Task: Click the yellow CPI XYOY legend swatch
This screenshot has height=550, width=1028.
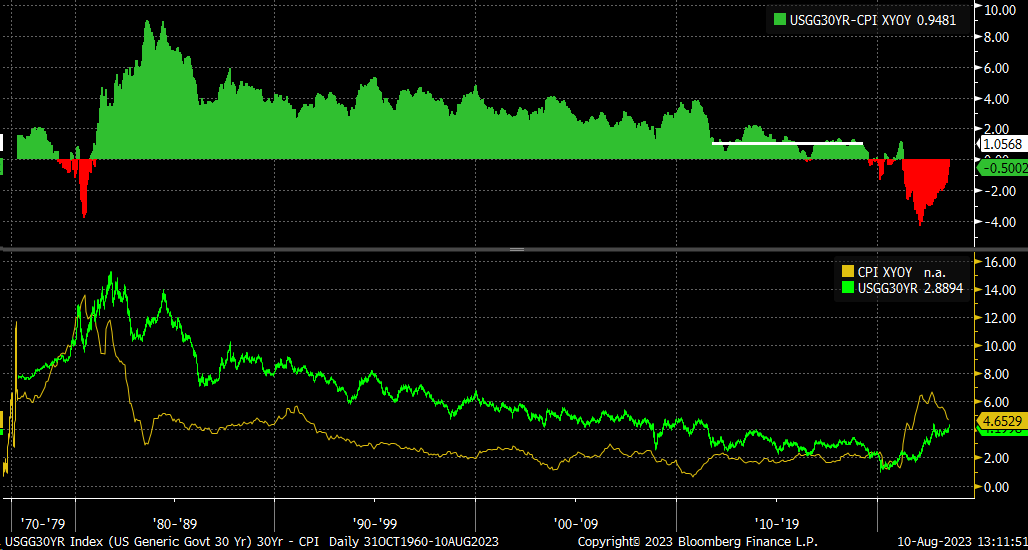Action: (x=847, y=271)
